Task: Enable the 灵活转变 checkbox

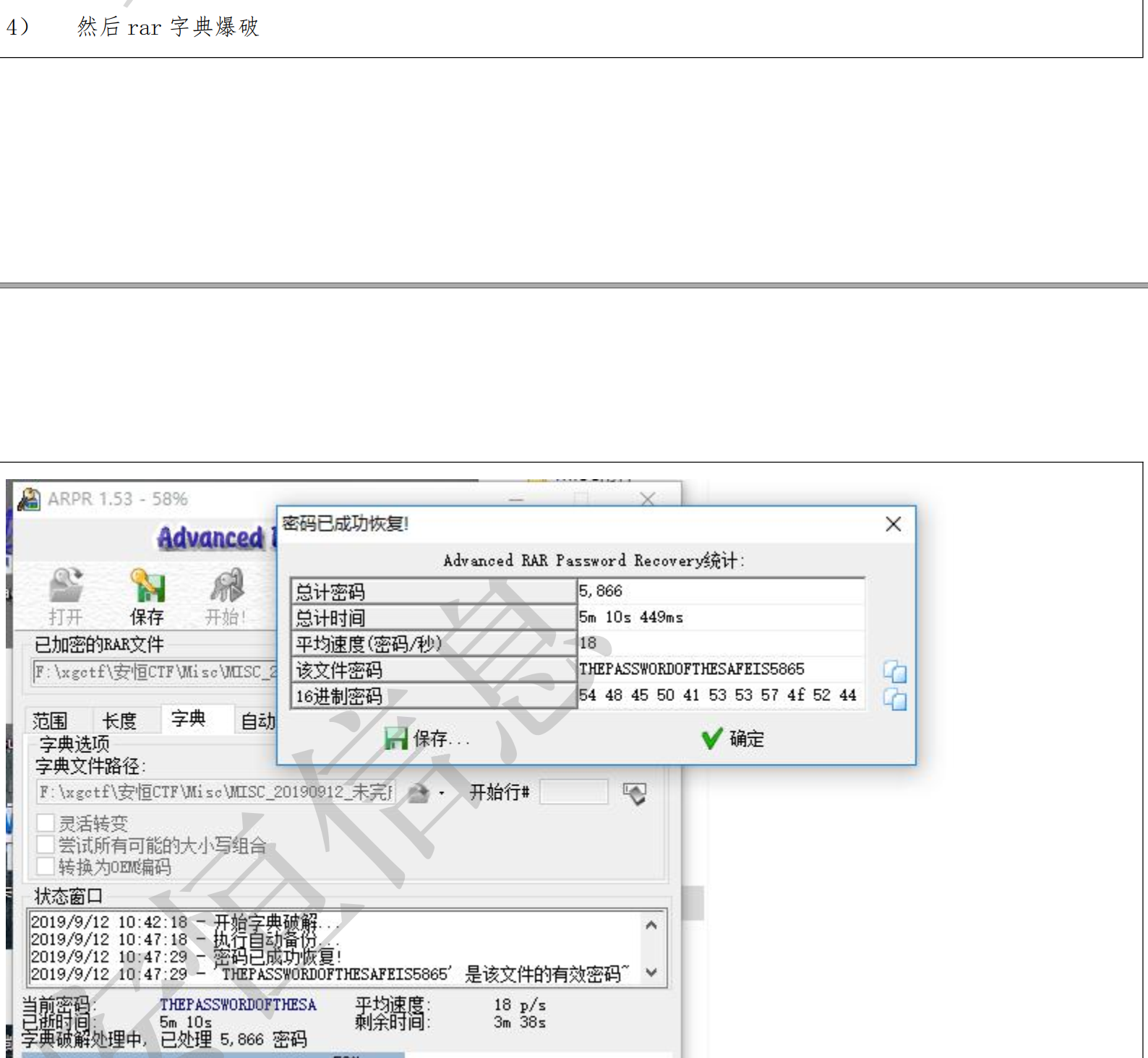Action: click(46, 822)
